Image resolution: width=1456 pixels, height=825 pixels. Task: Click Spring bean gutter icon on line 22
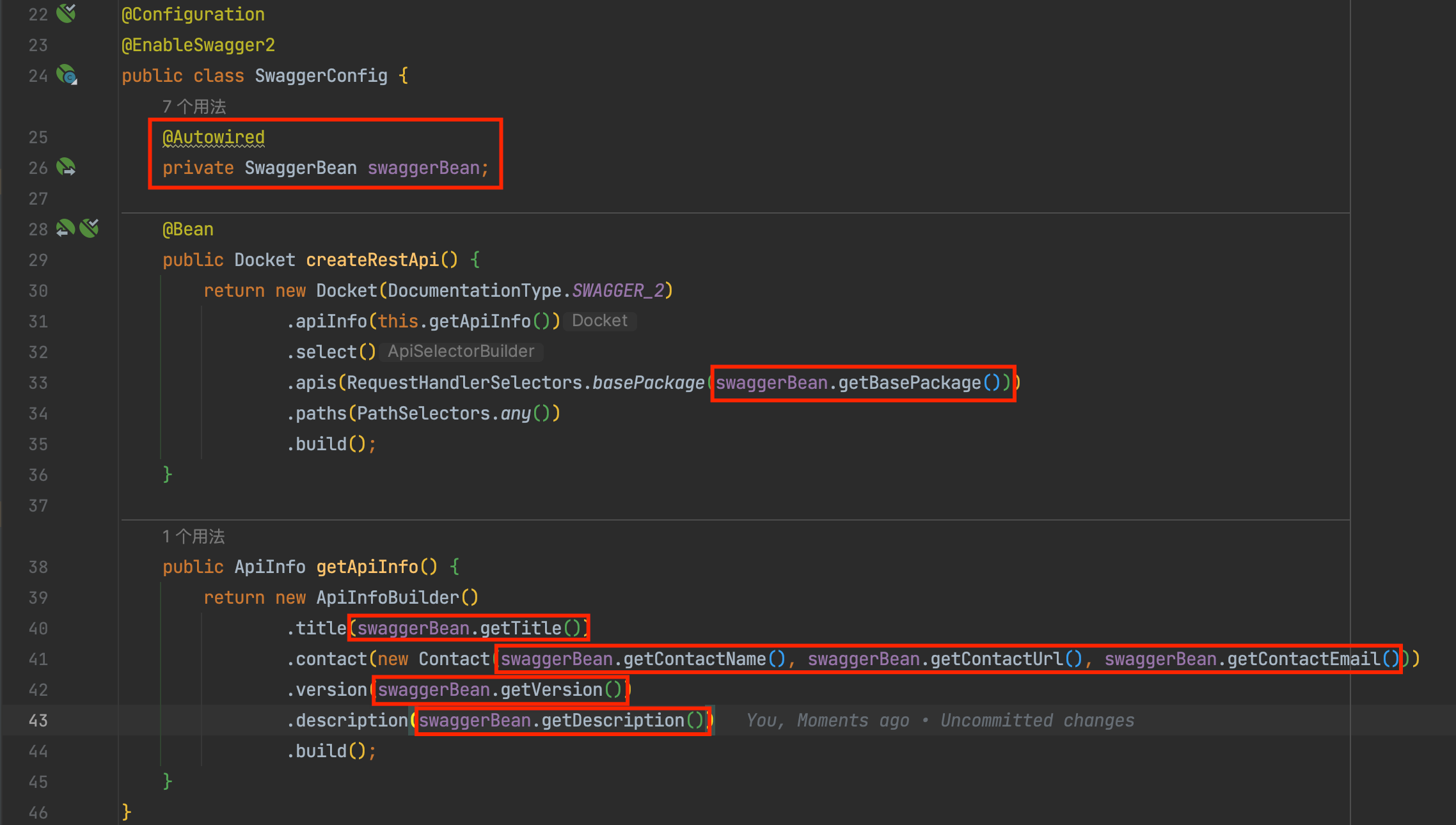(x=66, y=13)
